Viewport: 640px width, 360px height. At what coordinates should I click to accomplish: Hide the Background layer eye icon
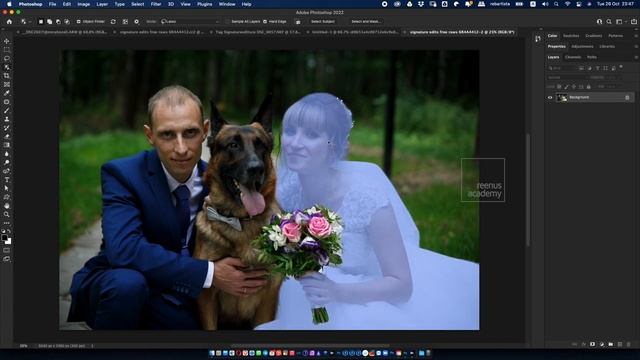pyautogui.click(x=550, y=98)
